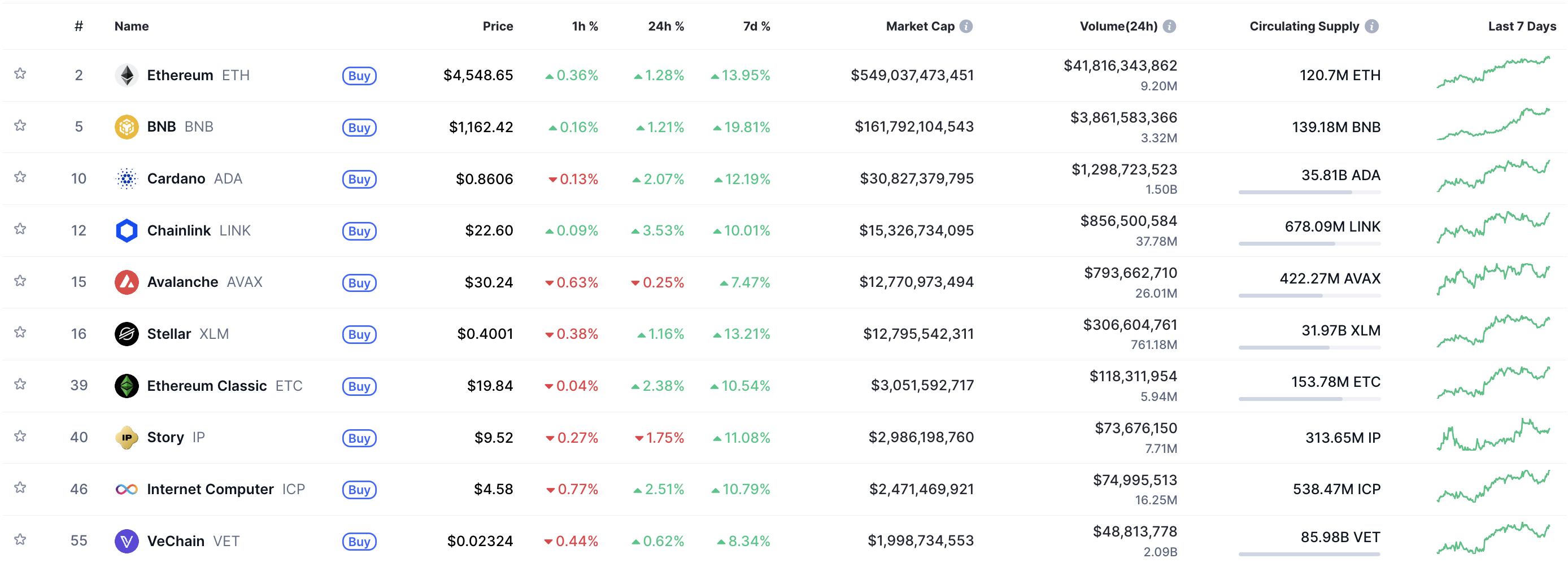
Task: Click the Chainlink hexagon logo icon
Action: 126,230
